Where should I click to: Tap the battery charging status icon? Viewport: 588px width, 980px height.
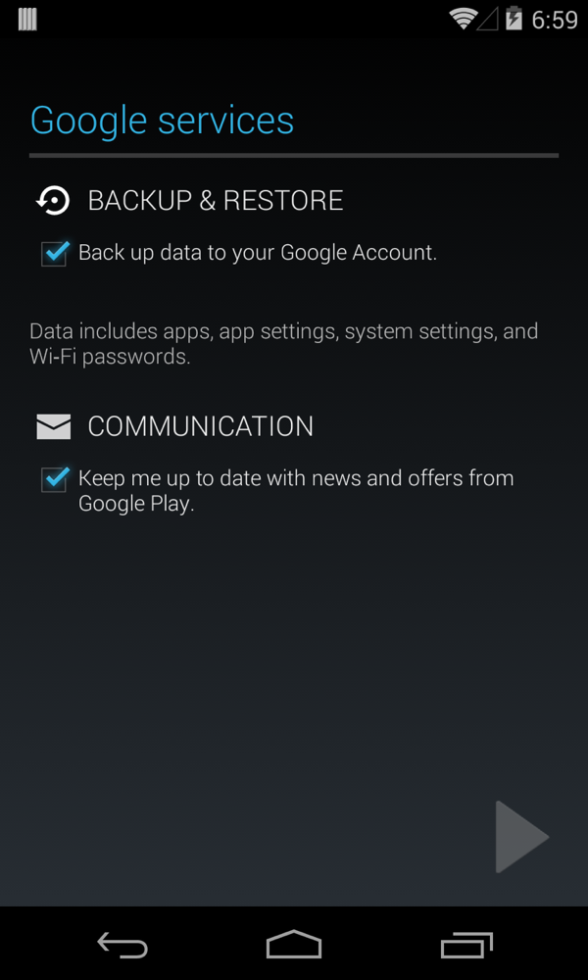pyautogui.click(x=514, y=19)
